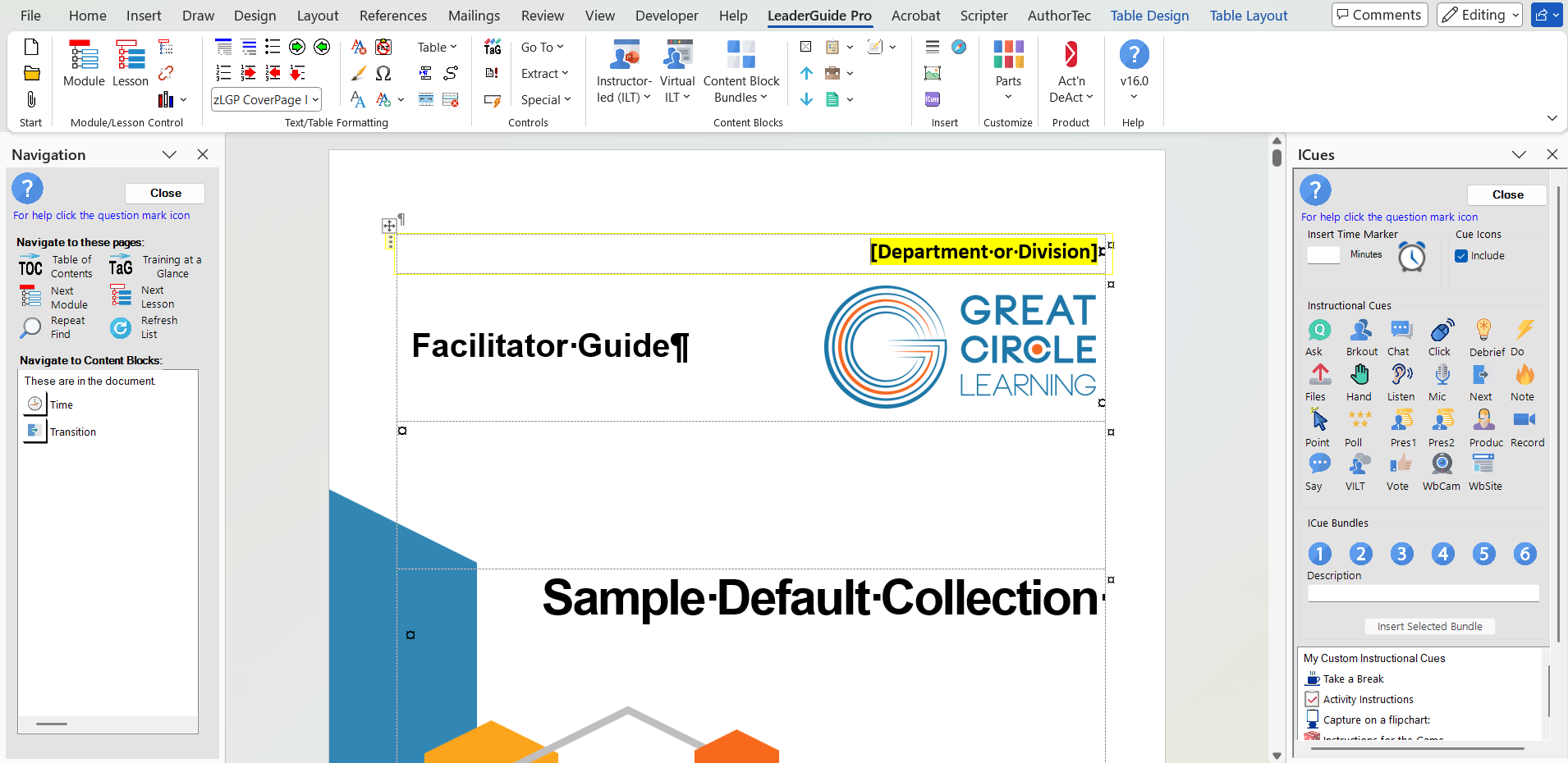This screenshot has width=1568, height=763.
Task: Select ICue Bundle number 6
Action: coord(1524,554)
